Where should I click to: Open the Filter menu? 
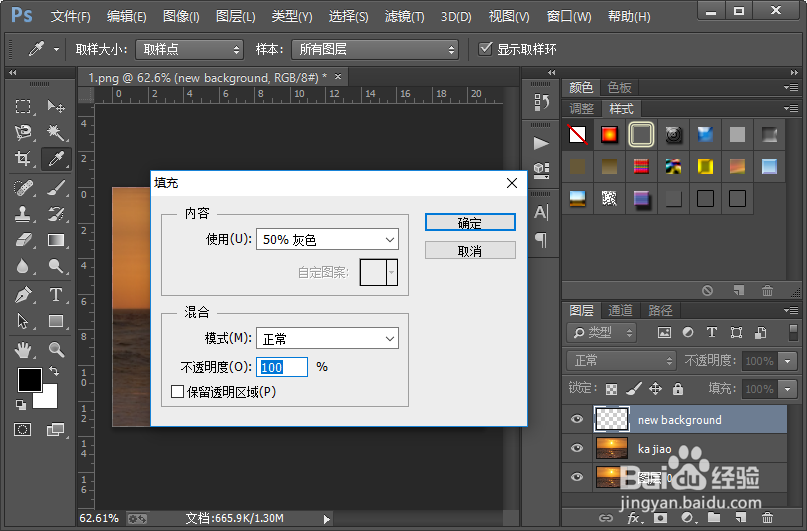coord(405,16)
